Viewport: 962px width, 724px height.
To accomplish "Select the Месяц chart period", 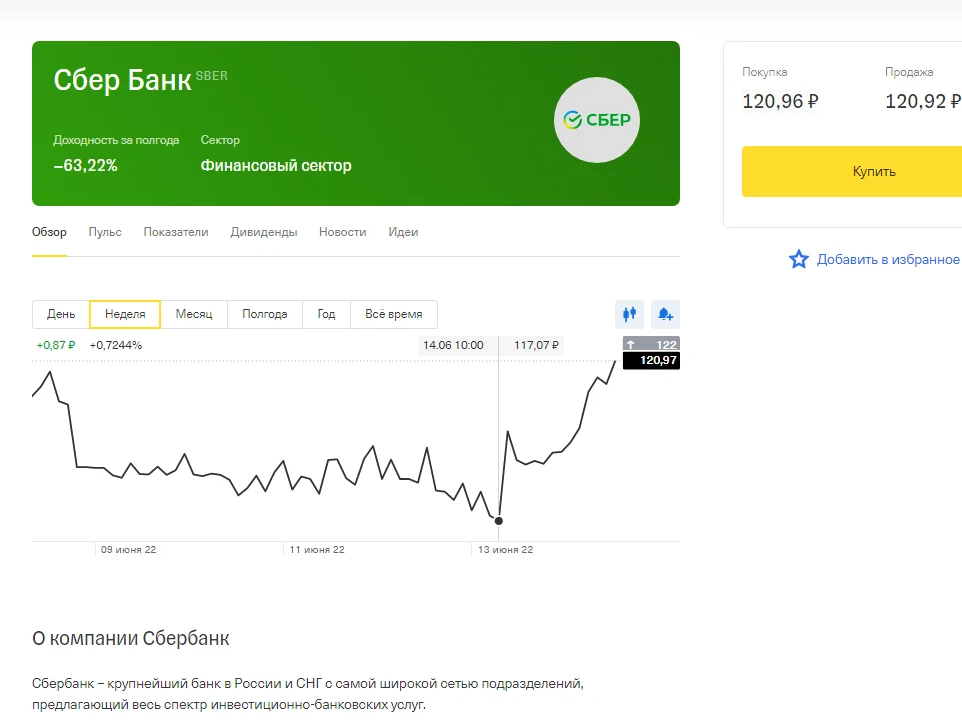I will (194, 314).
